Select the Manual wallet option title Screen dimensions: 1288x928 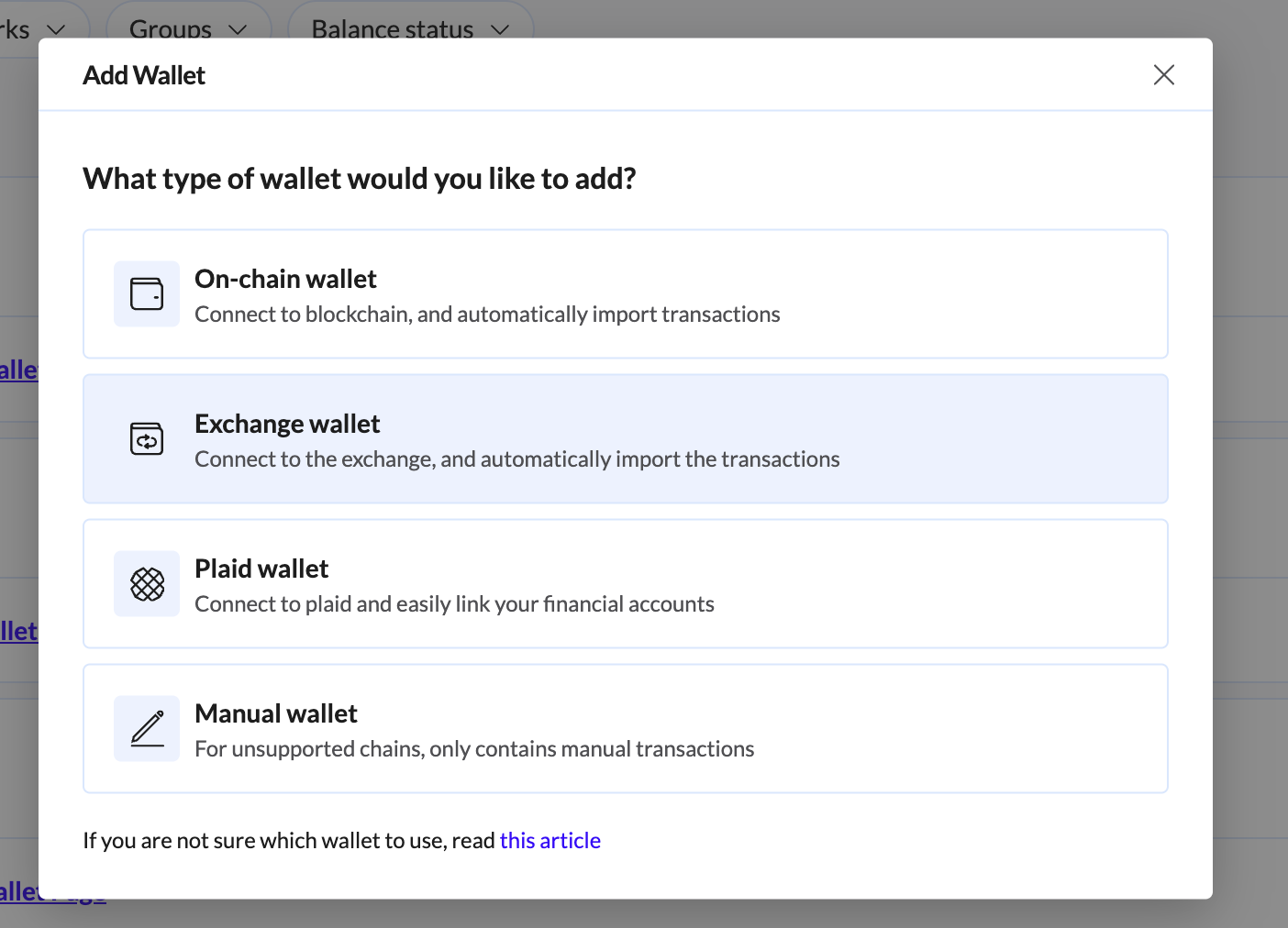(276, 713)
